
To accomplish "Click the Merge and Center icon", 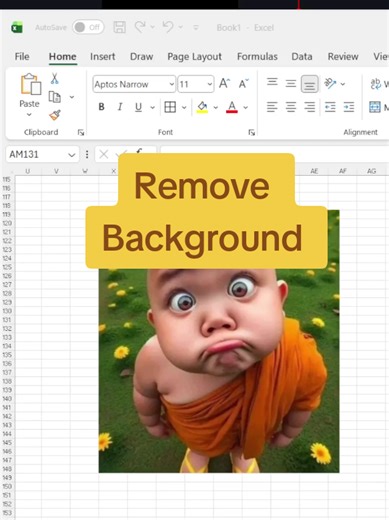I will [x=375, y=107].
